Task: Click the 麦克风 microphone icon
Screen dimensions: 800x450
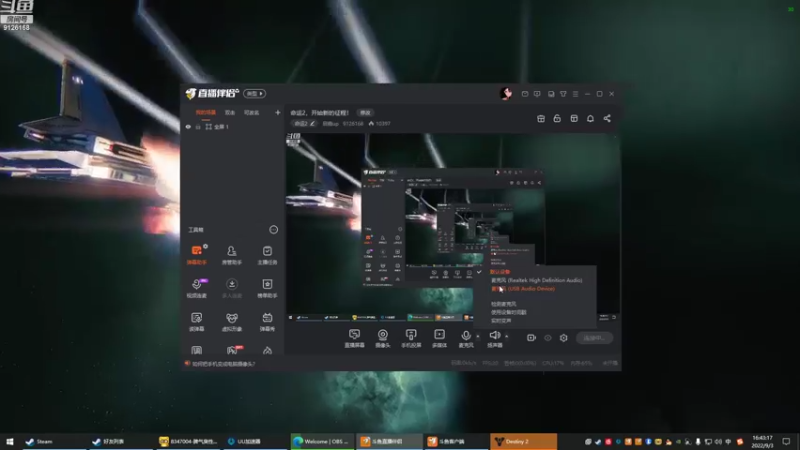Action: pos(466,338)
